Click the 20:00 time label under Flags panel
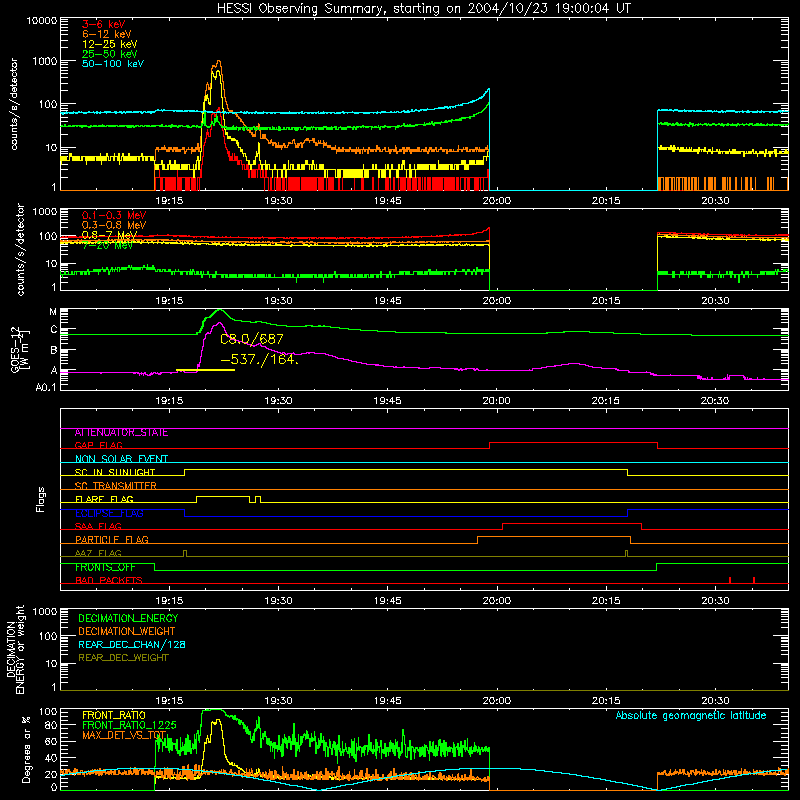This screenshot has height=800, width=800. coord(496,601)
